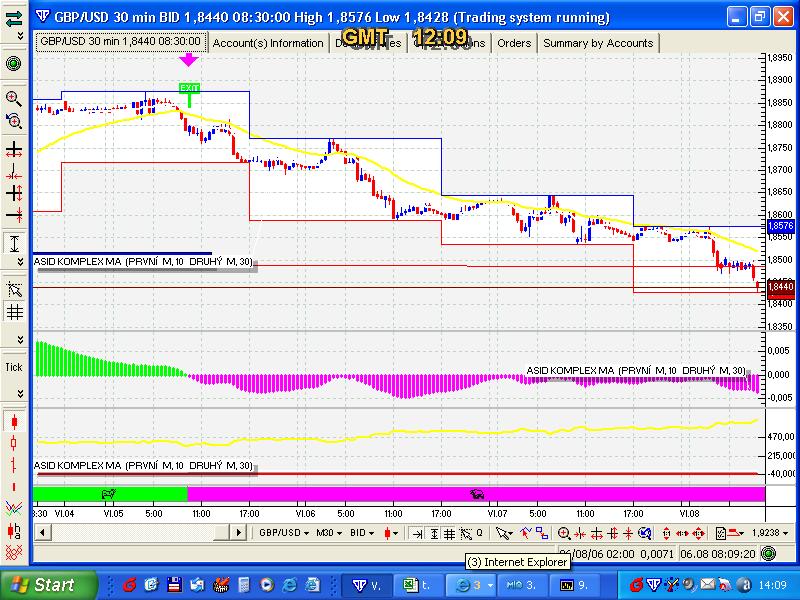
Task: Select the arrow pointer tool in bottom toolbar
Action: click(503, 533)
